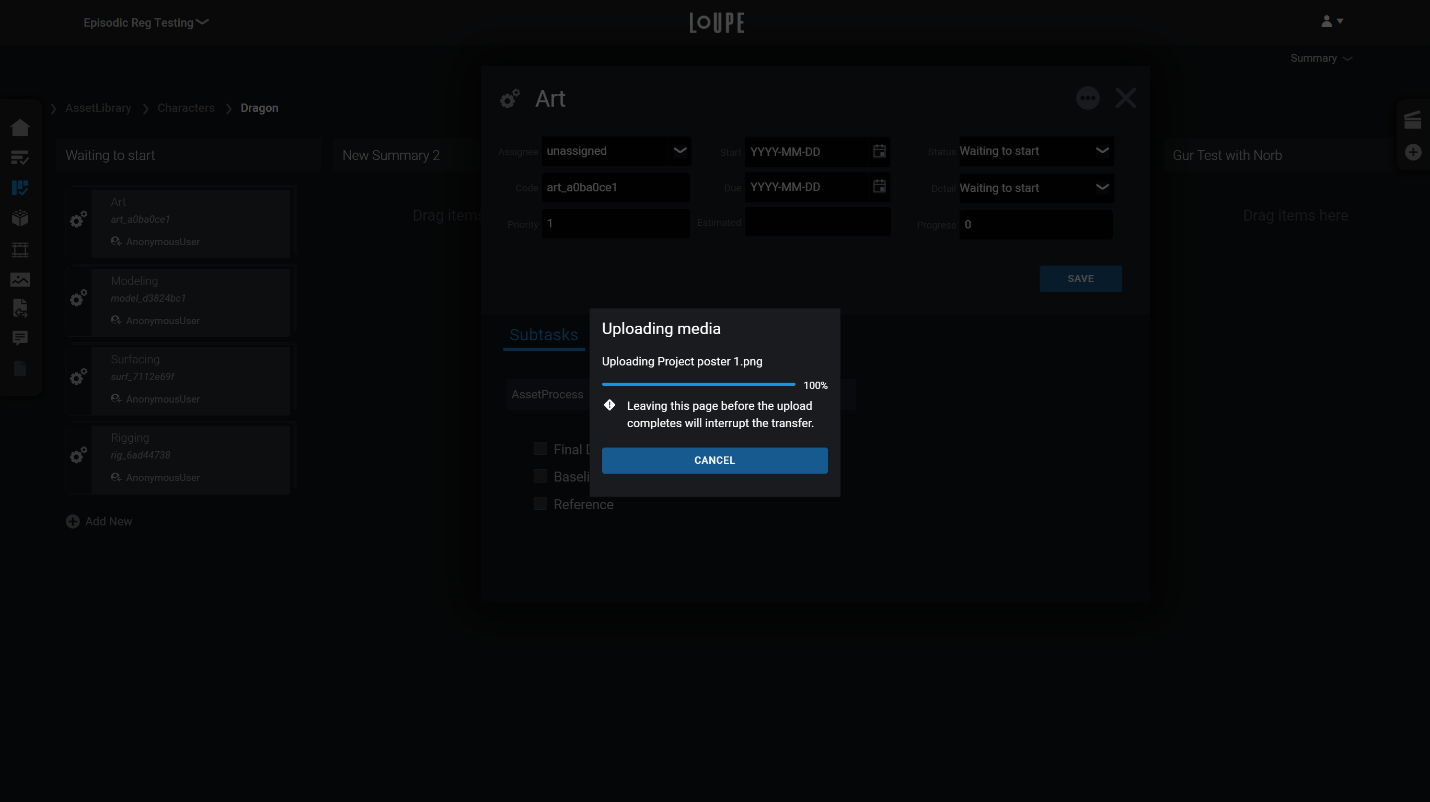The height and width of the screenshot is (802, 1430).
Task: Open the Assignee unassigned dropdown
Action: (616, 151)
